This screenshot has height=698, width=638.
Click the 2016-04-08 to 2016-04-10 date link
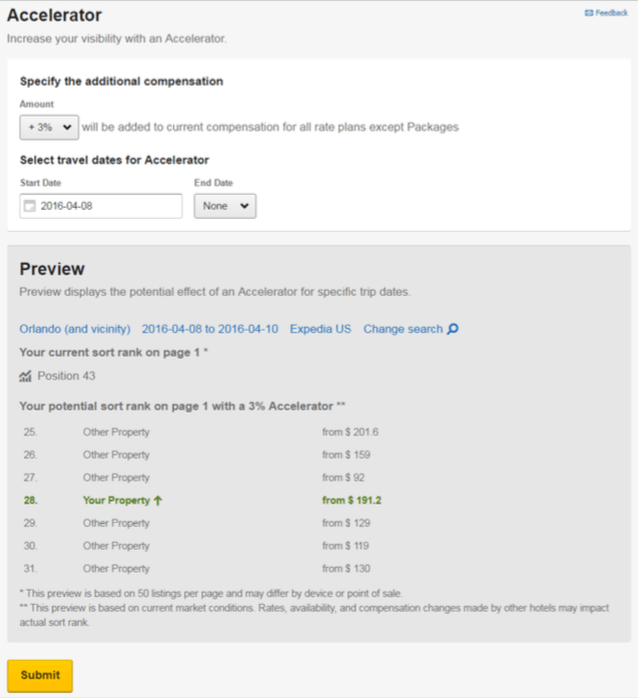pos(210,329)
